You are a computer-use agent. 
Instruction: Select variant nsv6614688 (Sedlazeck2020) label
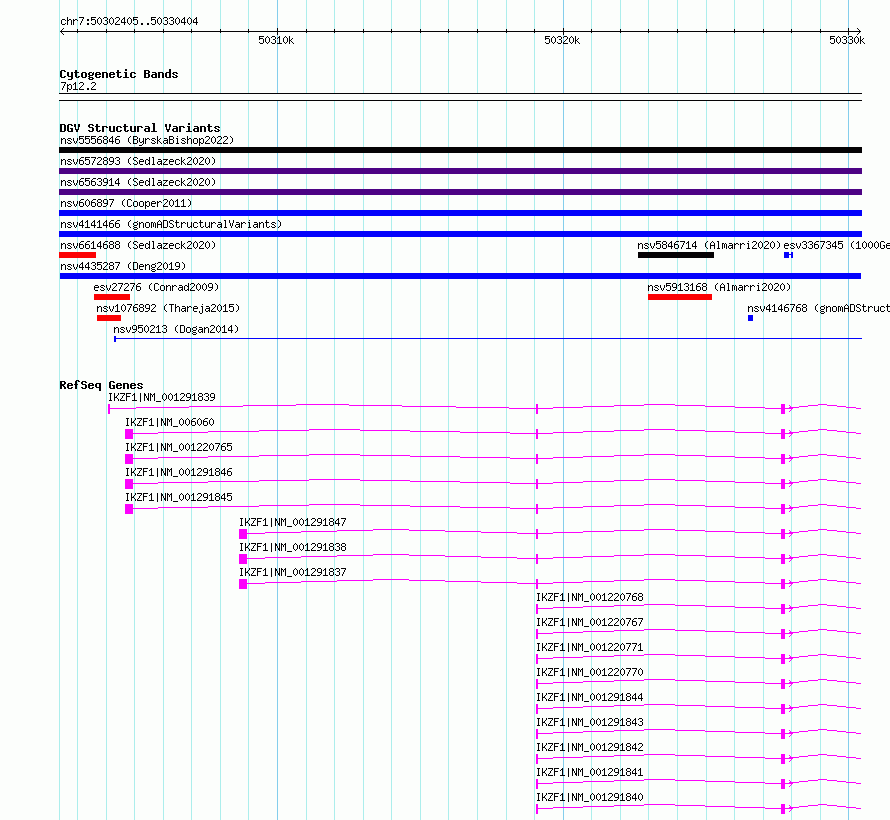[138, 245]
